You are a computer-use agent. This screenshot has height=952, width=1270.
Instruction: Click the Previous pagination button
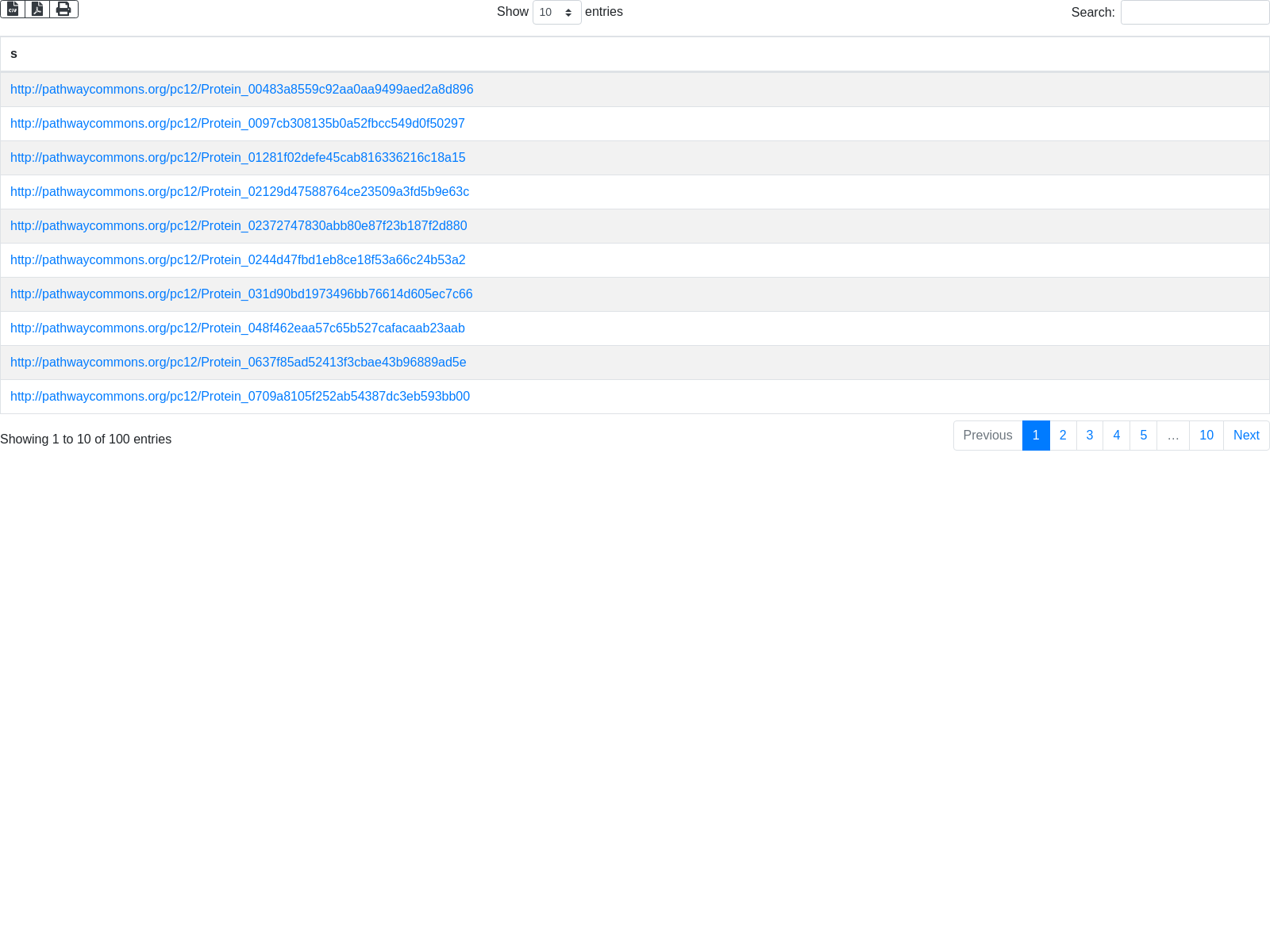pyautogui.click(x=987, y=436)
